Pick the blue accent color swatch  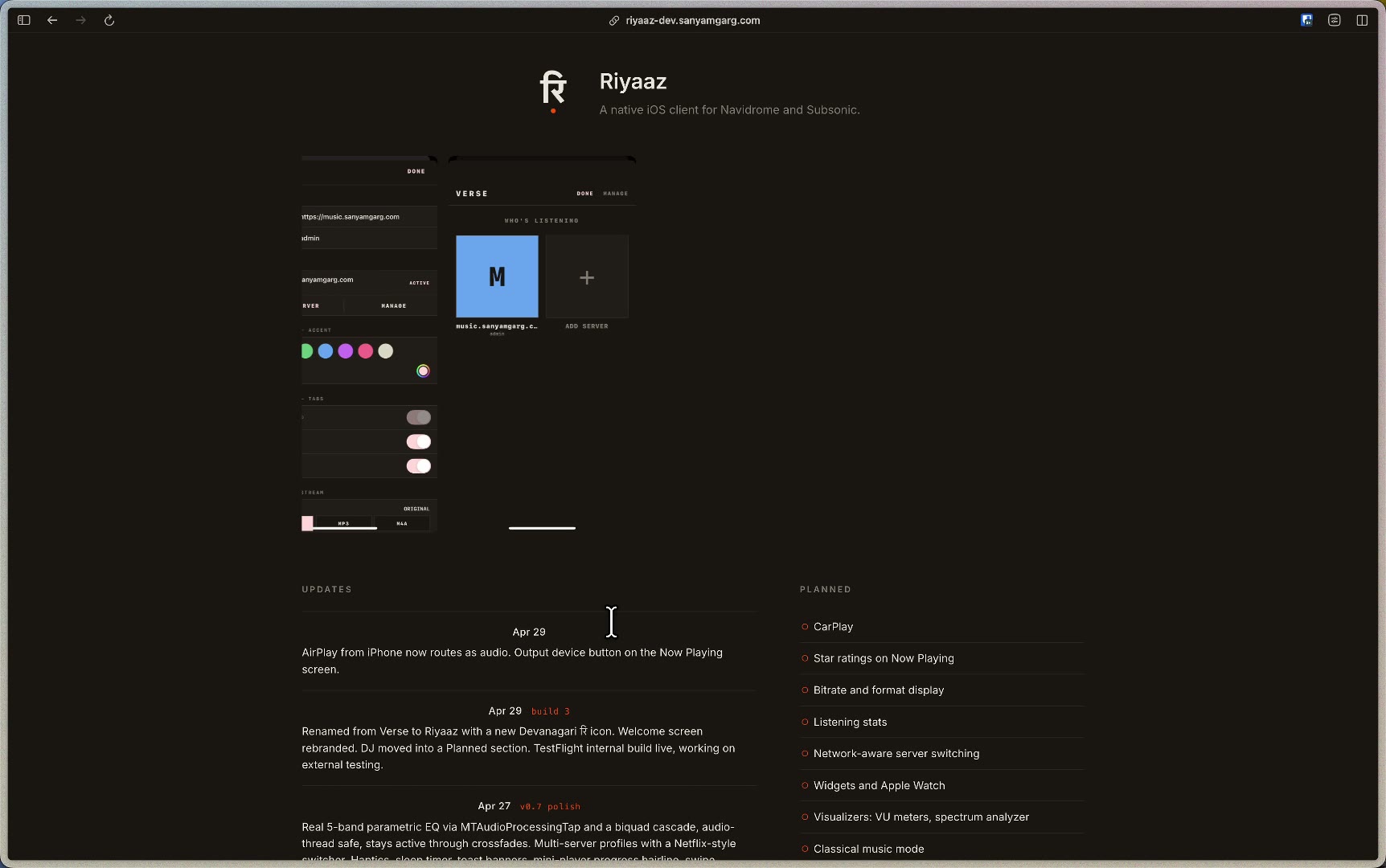[x=326, y=351]
